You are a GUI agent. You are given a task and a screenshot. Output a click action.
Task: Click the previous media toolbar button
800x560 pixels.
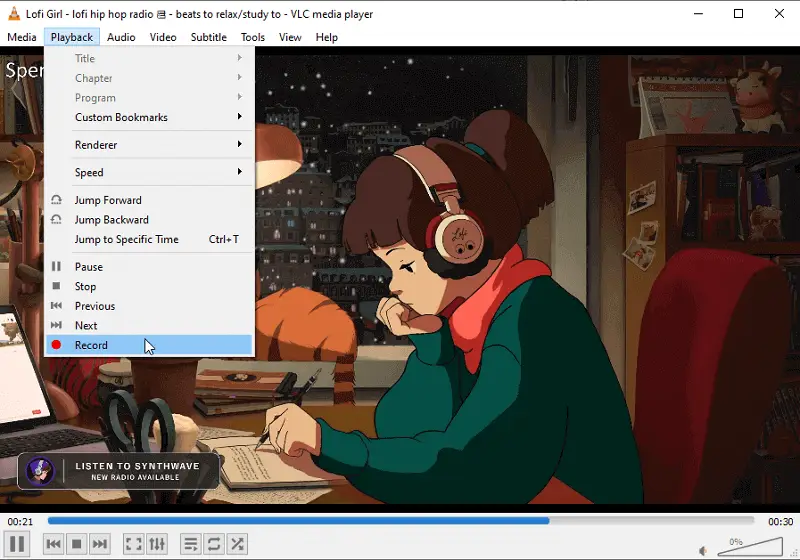(54, 544)
